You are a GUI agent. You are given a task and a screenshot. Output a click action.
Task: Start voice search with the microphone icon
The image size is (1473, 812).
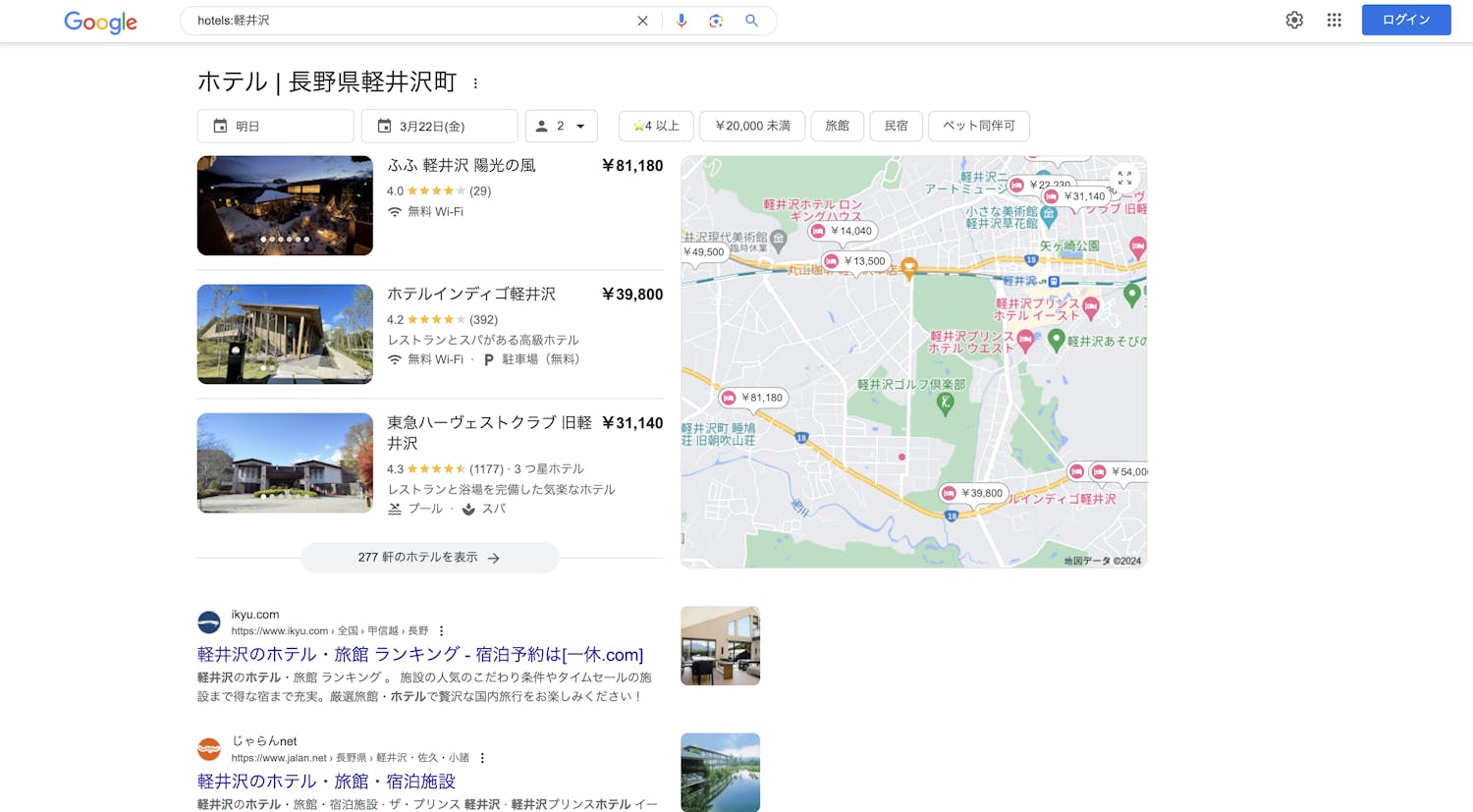682,21
